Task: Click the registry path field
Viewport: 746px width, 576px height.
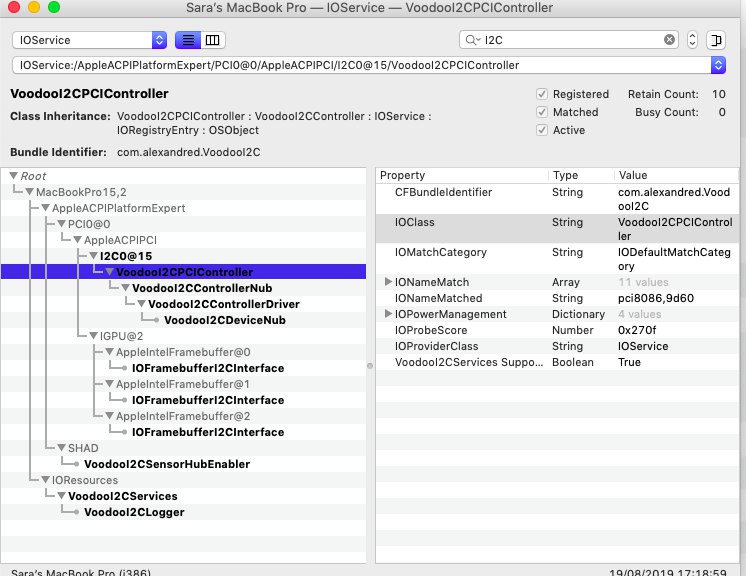Action: pos(362,65)
